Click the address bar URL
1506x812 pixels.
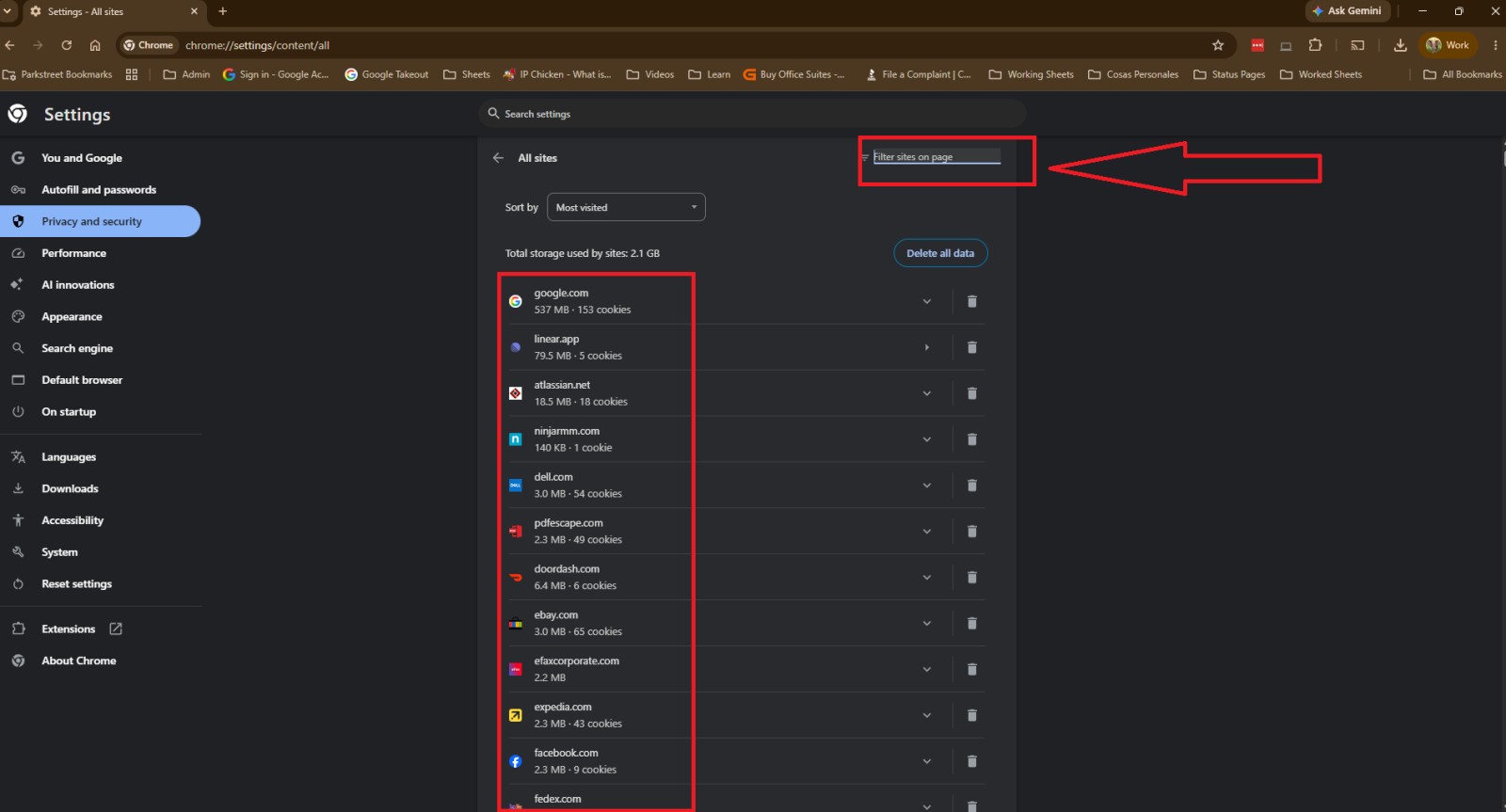257,45
